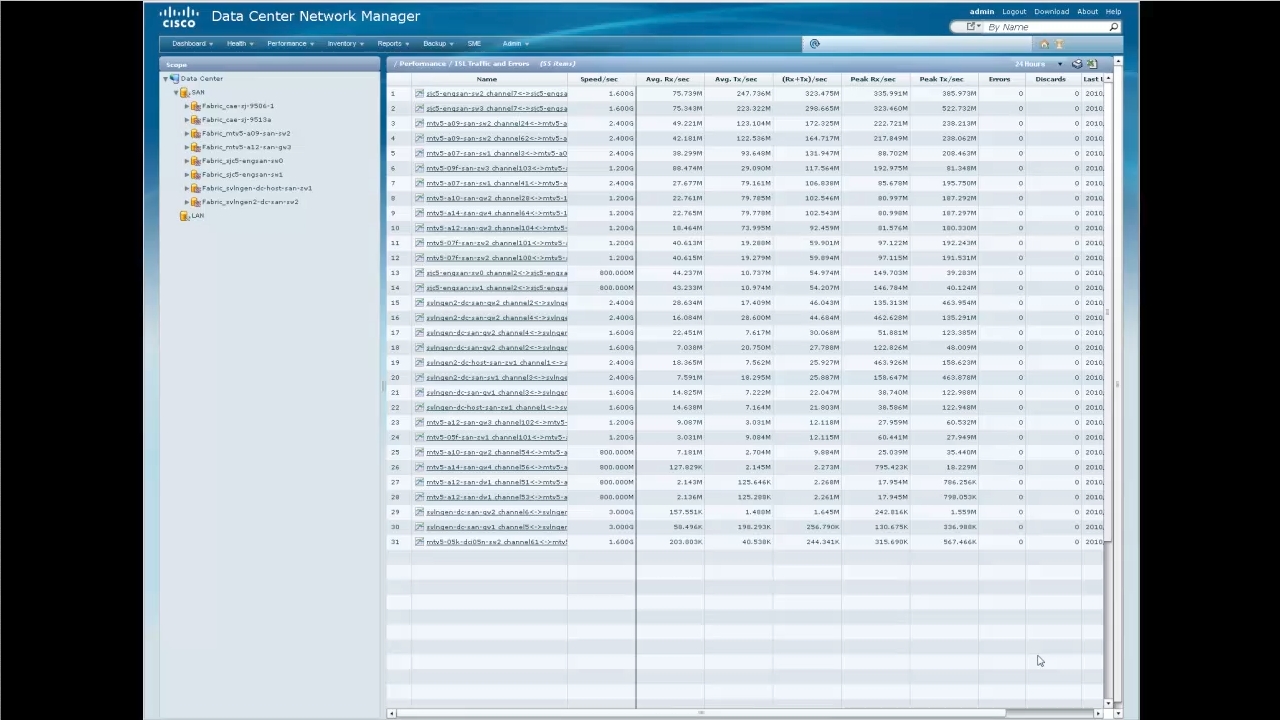Click the Fabric_cae-sj-9506-1 fabric icon
The width and height of the screenshot is (1280, 720).
tap(196, 106)
